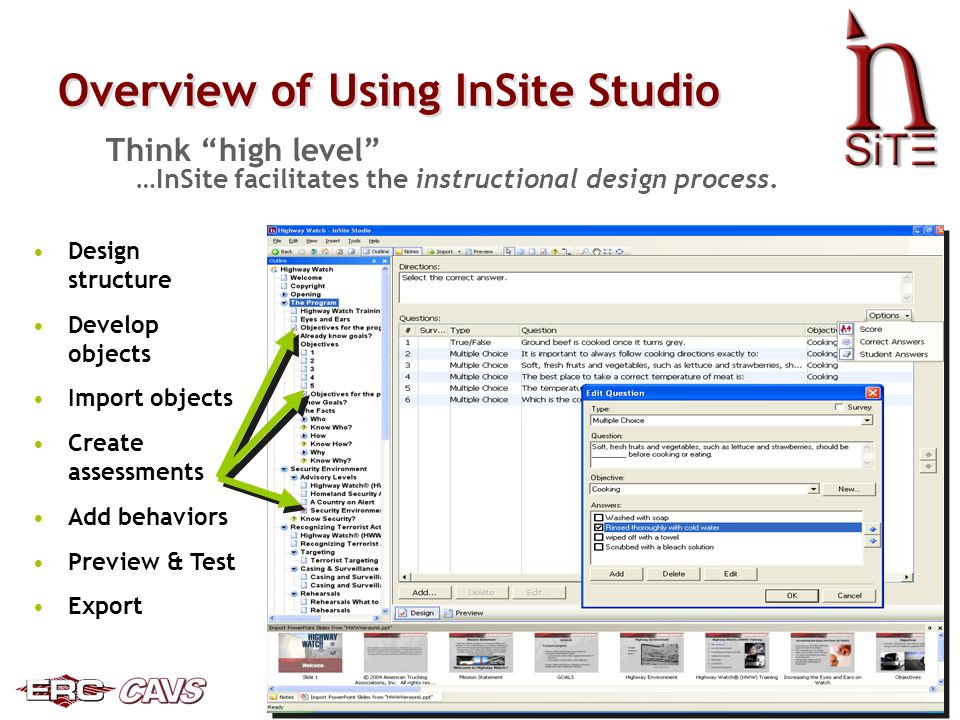This screenshot has height=720, width=960.
Task: Select the hand pan tool
Action: tap(596, 252)
